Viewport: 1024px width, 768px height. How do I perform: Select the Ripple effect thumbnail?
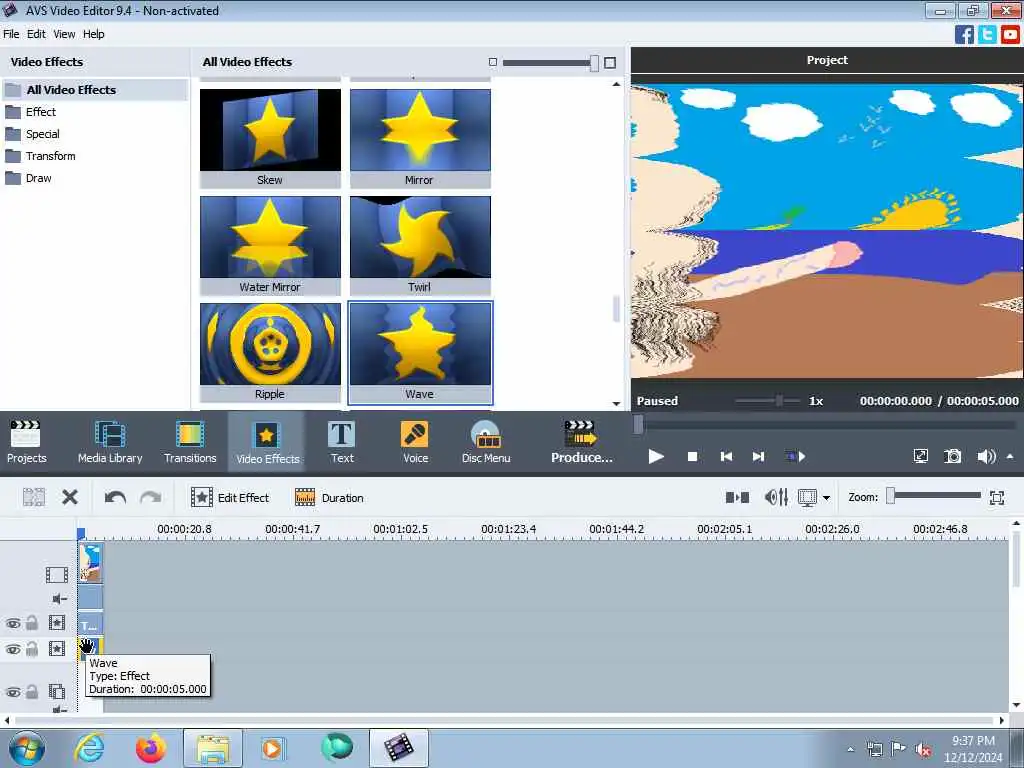[270, 352]
